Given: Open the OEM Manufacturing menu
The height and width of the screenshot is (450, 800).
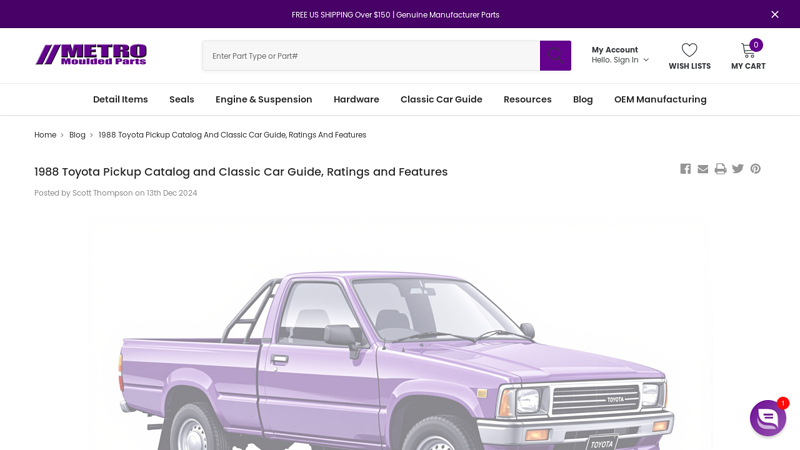Looking at the screenshot, I should click(x=660, y=99).
